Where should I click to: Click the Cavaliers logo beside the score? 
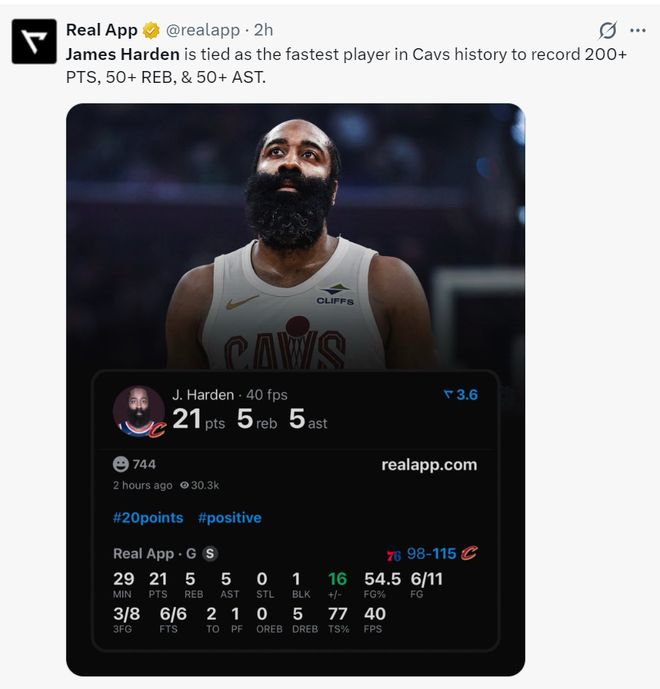coord(469,553)
